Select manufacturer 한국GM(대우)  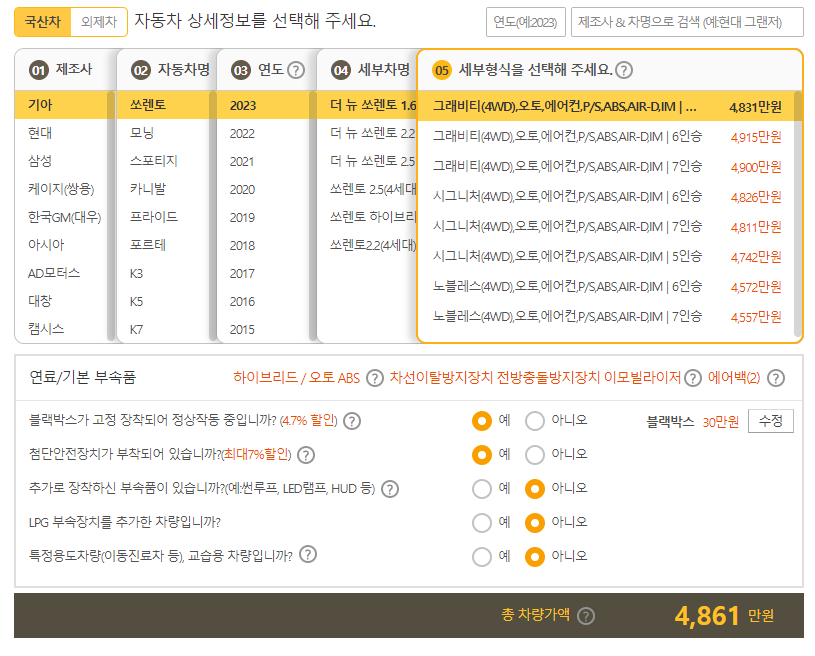[x=61, y=217]
